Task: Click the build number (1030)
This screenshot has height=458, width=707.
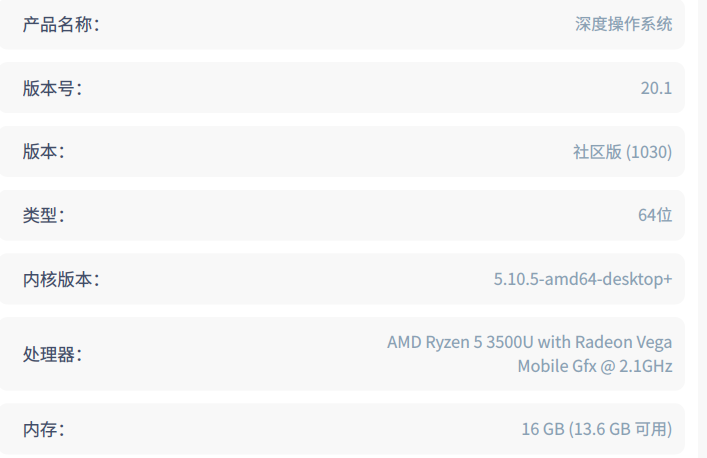Action: pos(649,152)
